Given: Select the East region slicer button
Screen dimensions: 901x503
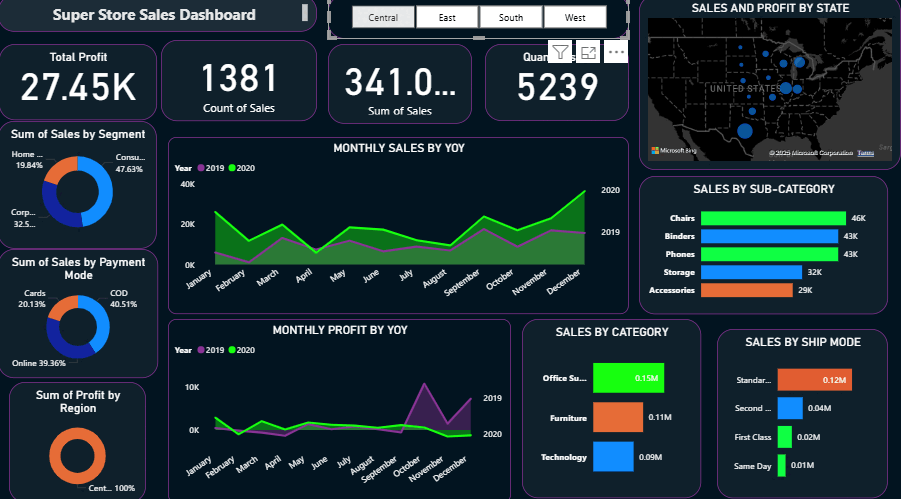Looking at the screenshot, I should [x=447, y=17].
